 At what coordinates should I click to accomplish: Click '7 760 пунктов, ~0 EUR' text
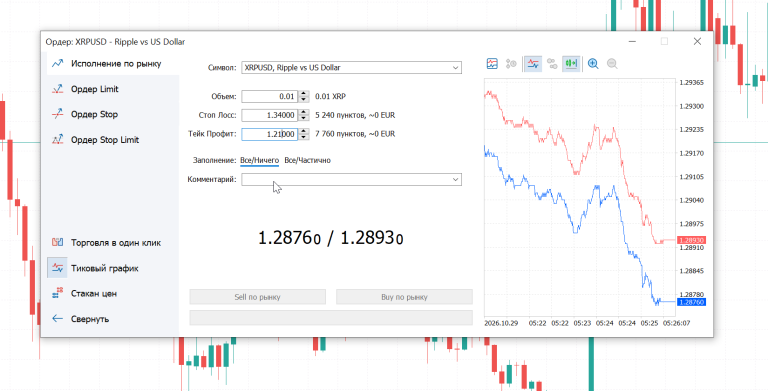tap(355, 134)
